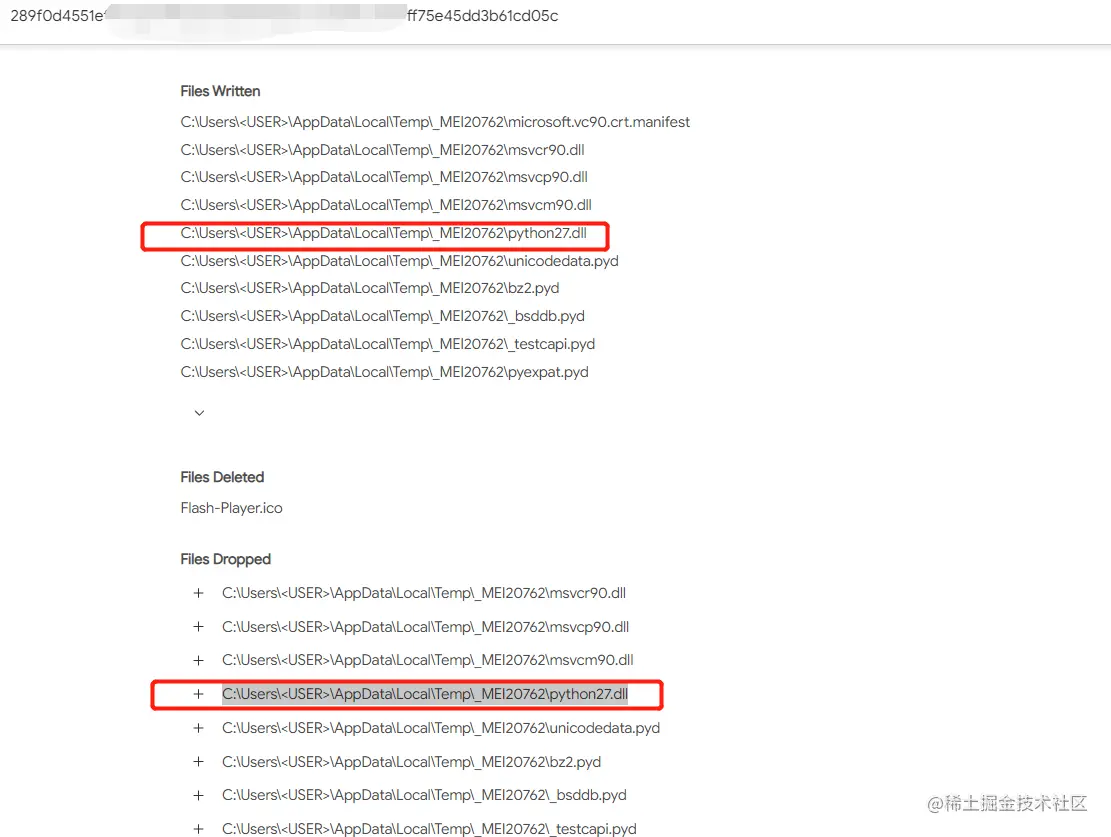The height and width of the screenshot is (837, 1111).
Task: Select the written msvcm90.dll path
Action: pyautogui.click(x=386, y=205)
